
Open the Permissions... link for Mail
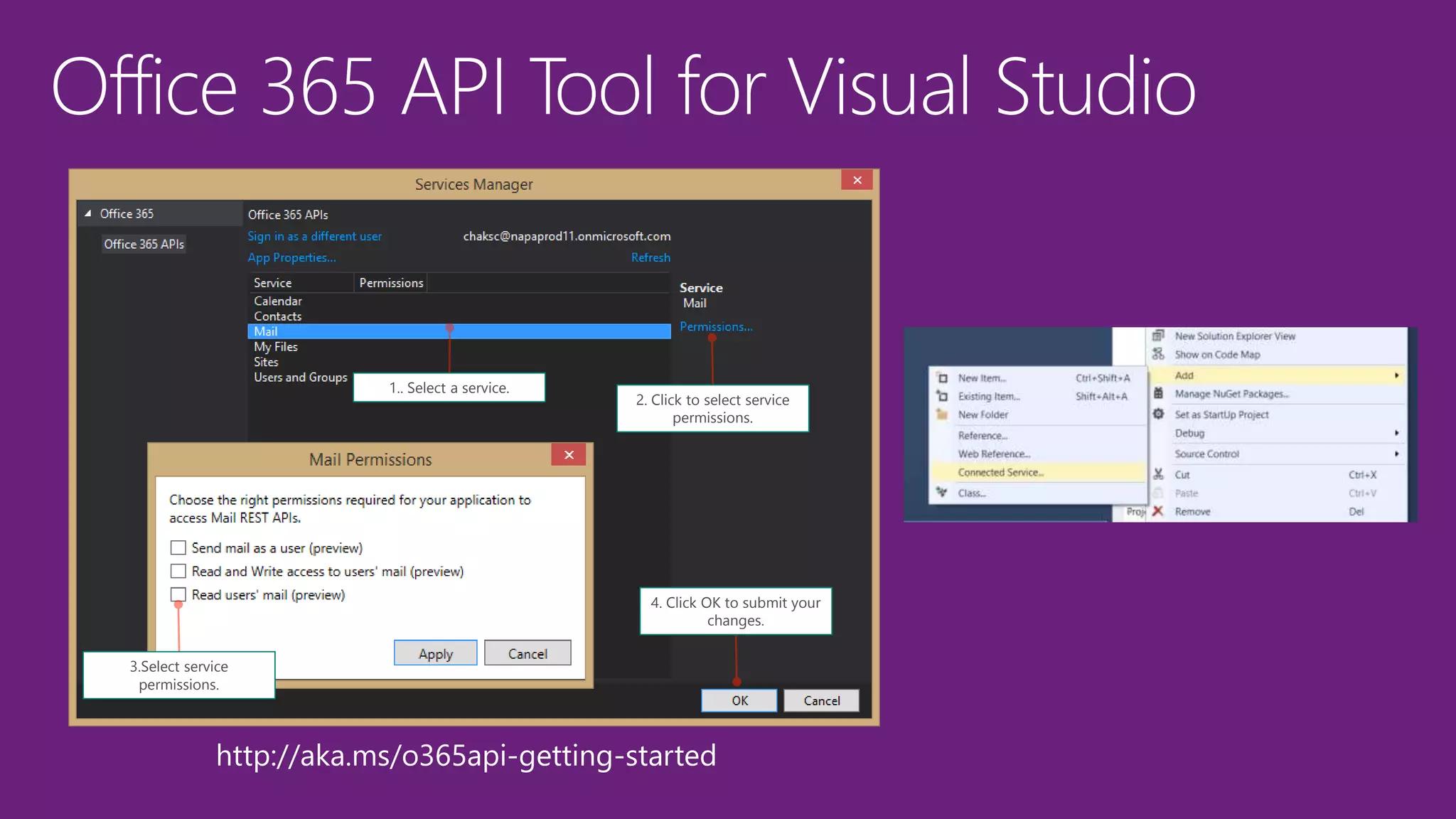pos(715,326)
